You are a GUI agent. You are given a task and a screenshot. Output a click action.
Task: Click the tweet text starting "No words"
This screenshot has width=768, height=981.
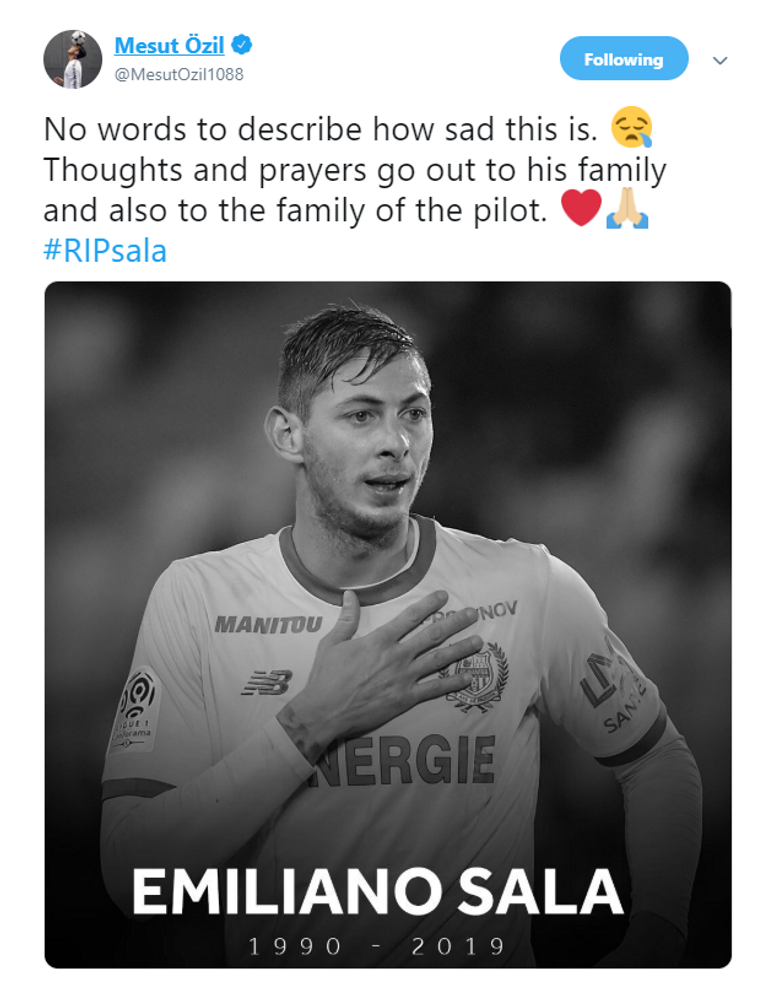click(x=320, y=129)
